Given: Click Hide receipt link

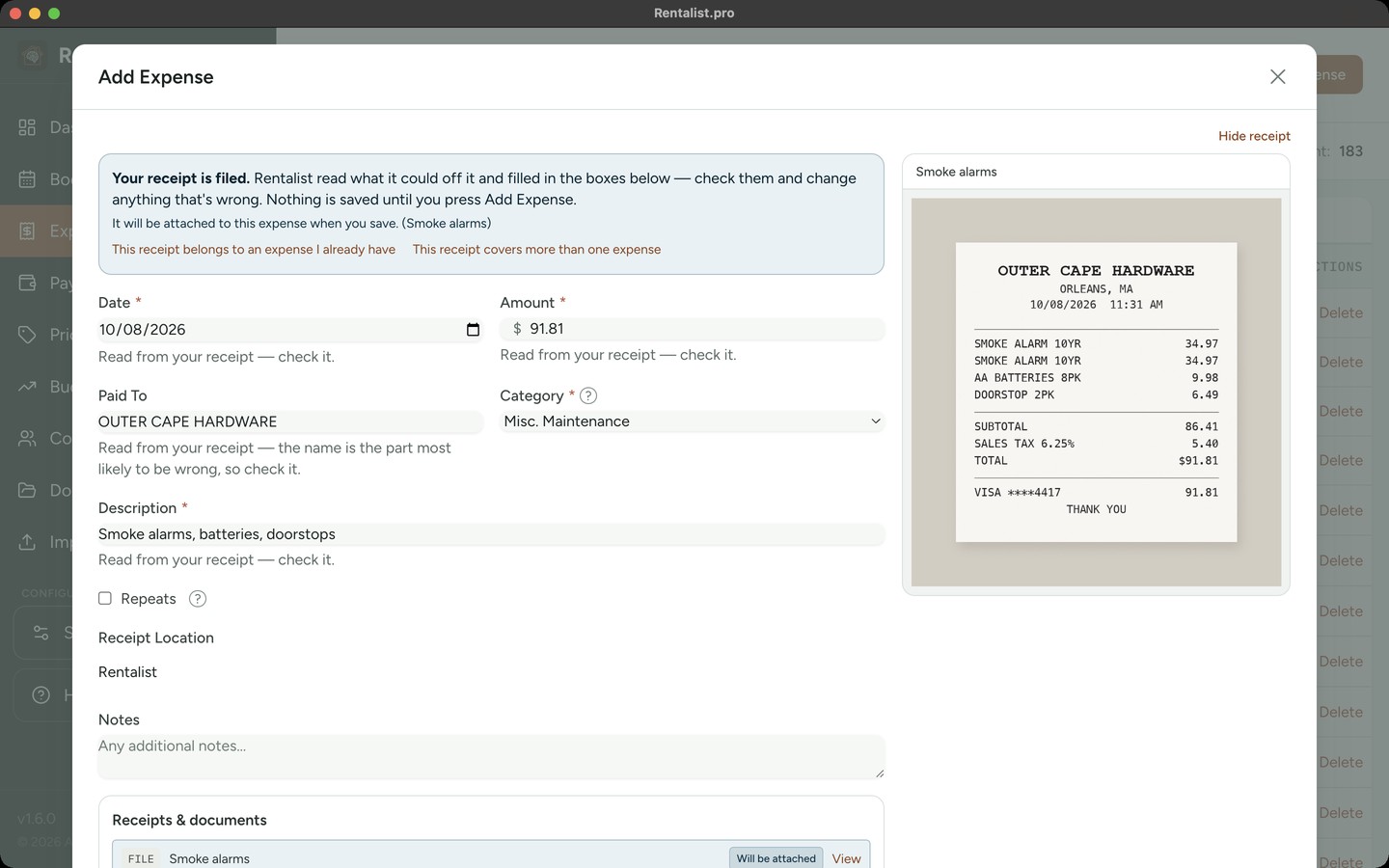Looking at the screenshot, I should (1254, 136).
